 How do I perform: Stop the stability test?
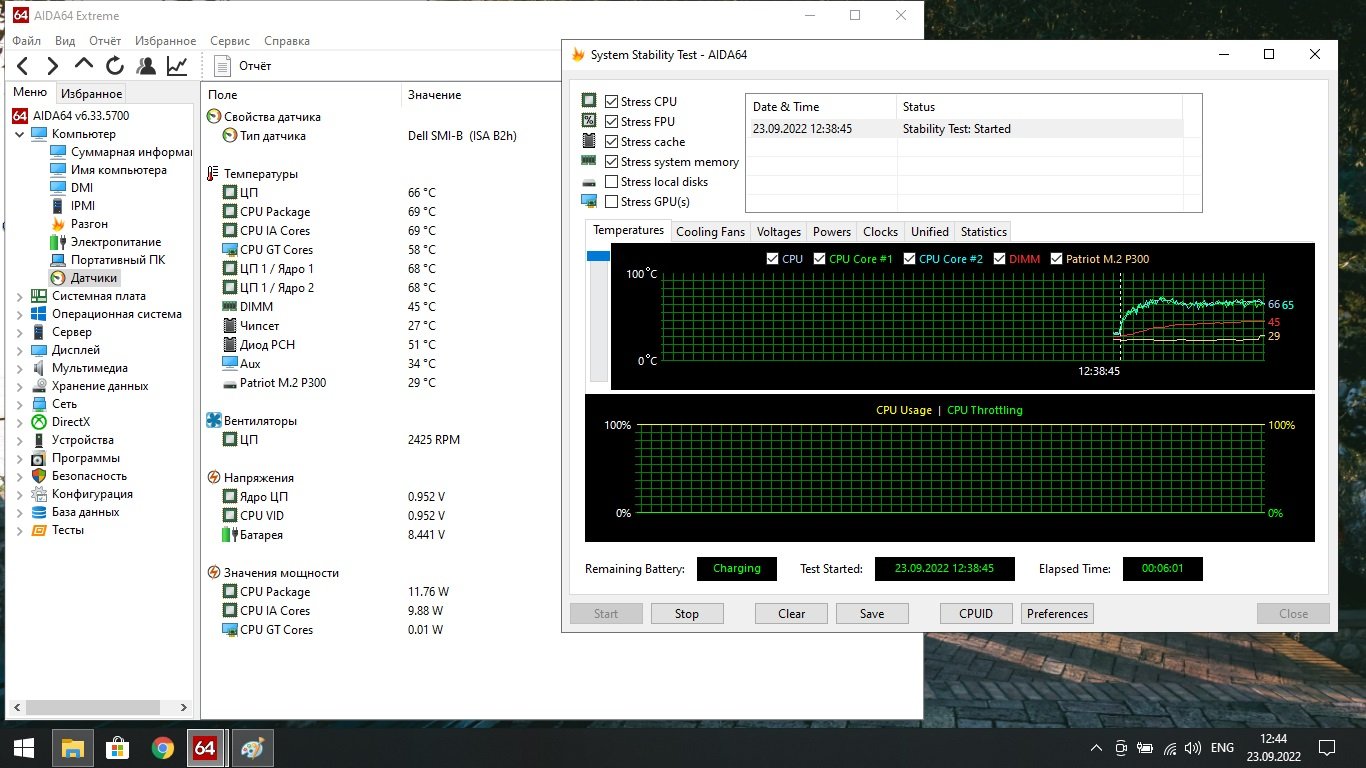pos(687,614)
